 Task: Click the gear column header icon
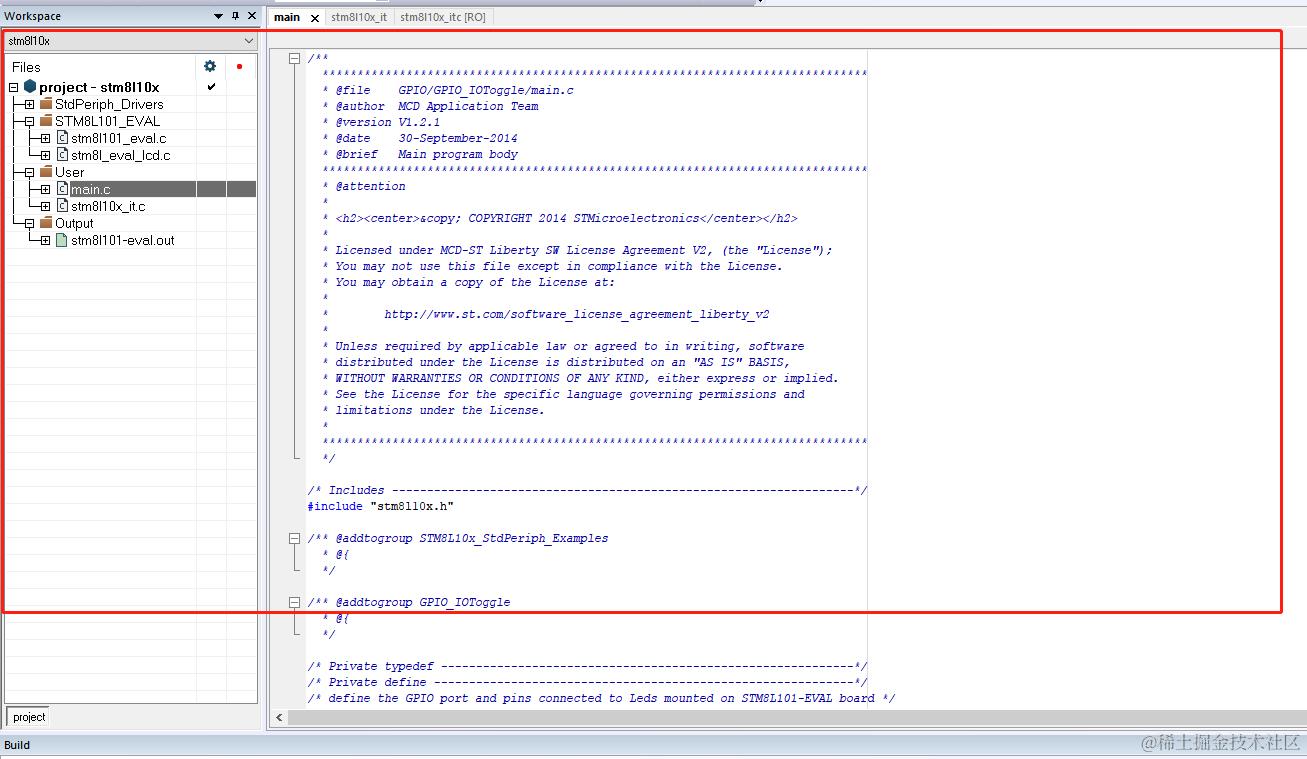coord(210,66)
